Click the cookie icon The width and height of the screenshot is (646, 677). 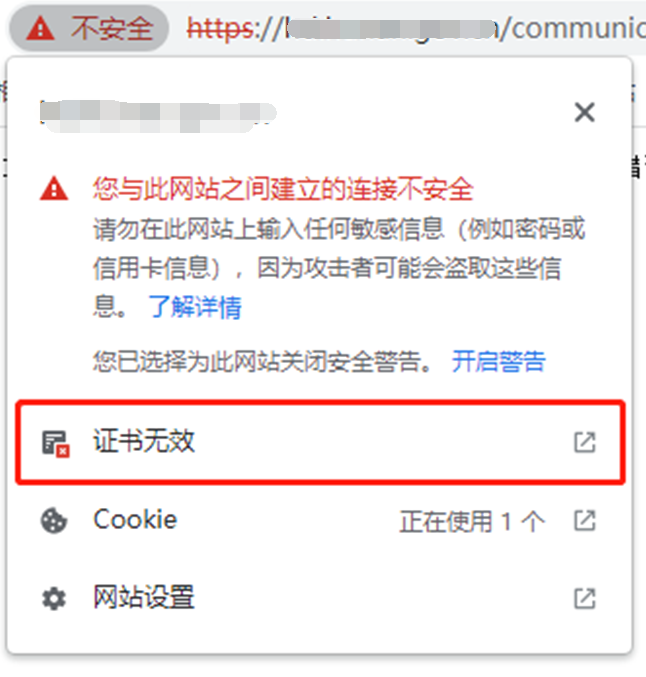(x=54, y=521)
